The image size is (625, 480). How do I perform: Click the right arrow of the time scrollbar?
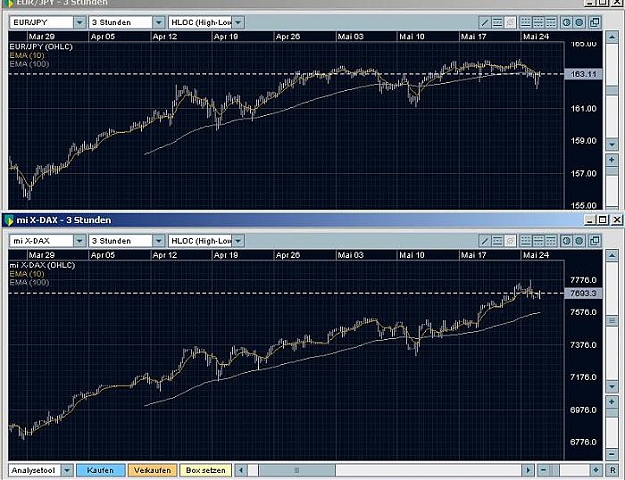point(528,470)
